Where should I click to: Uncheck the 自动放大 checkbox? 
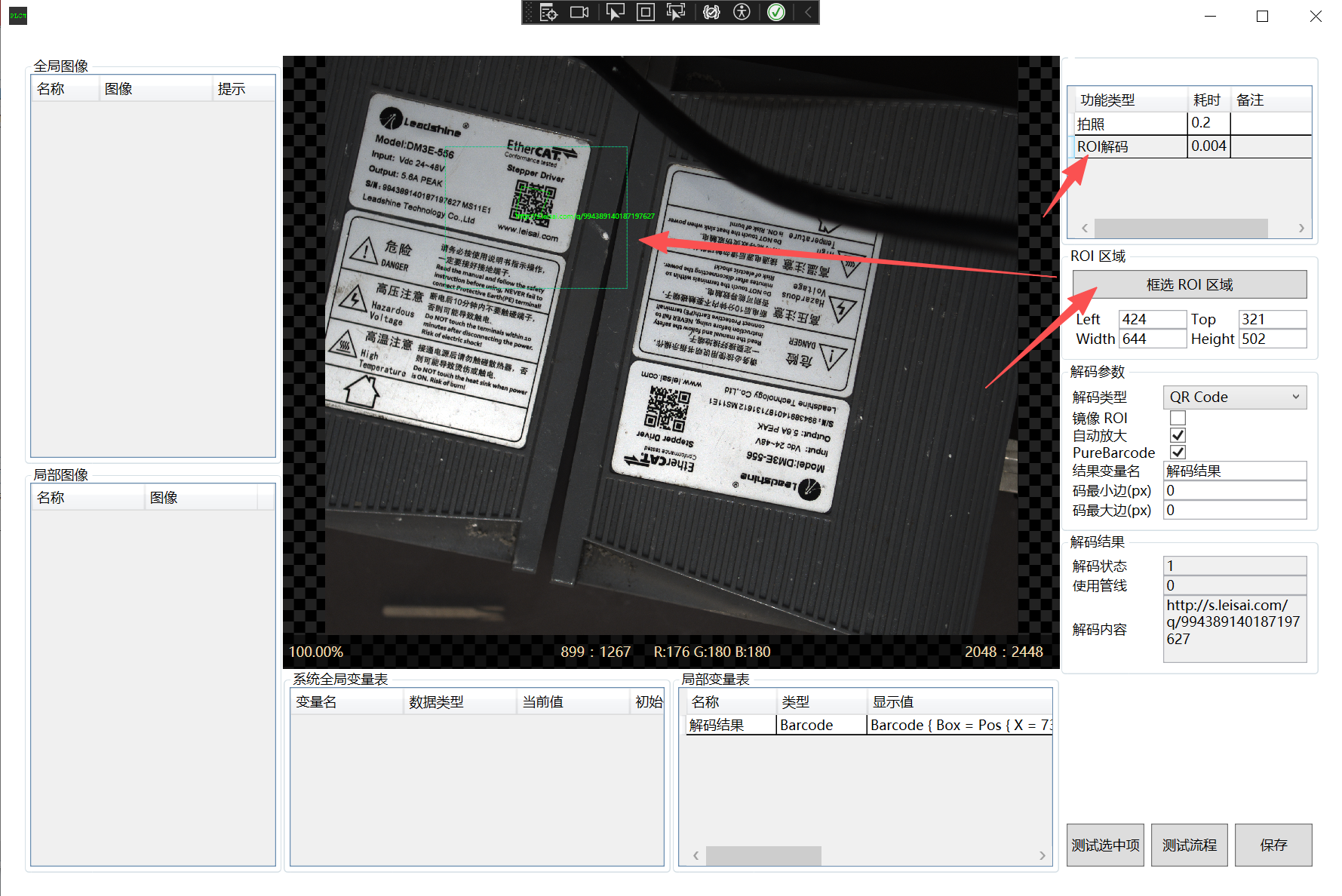tap(1178, 435)
